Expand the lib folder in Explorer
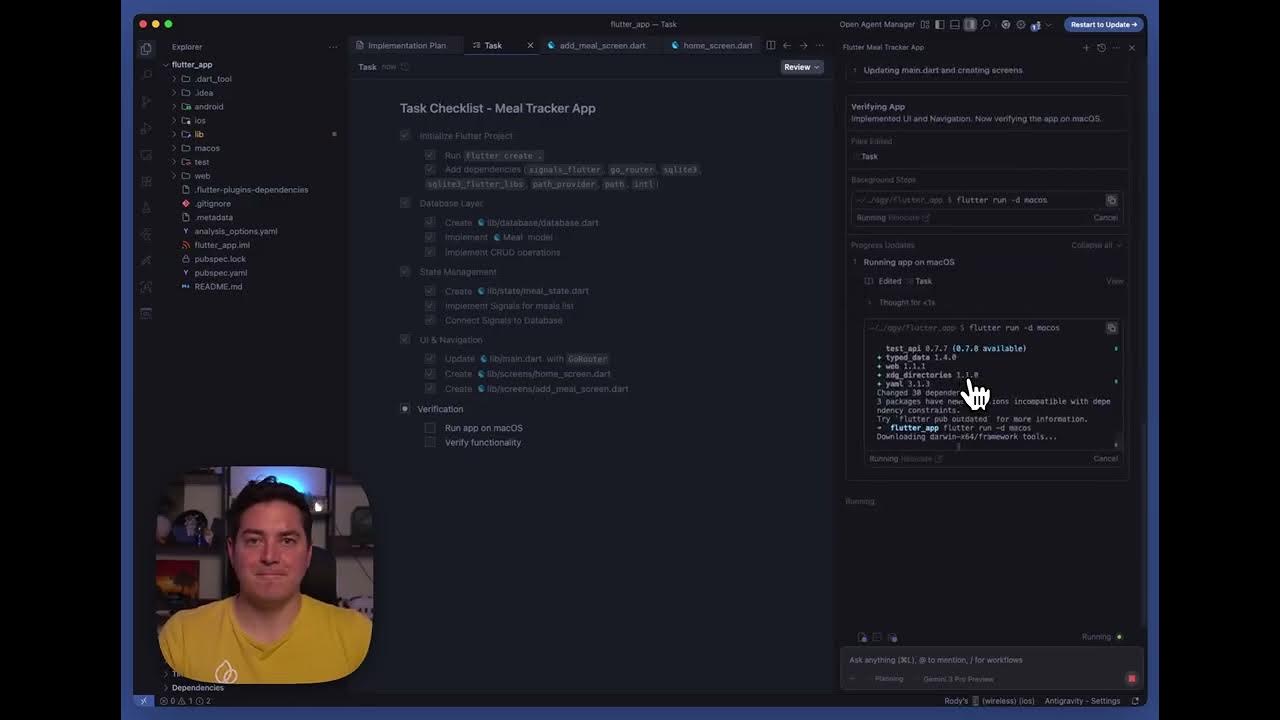This screenshot has height=720, width=1280. click(199, 134)
